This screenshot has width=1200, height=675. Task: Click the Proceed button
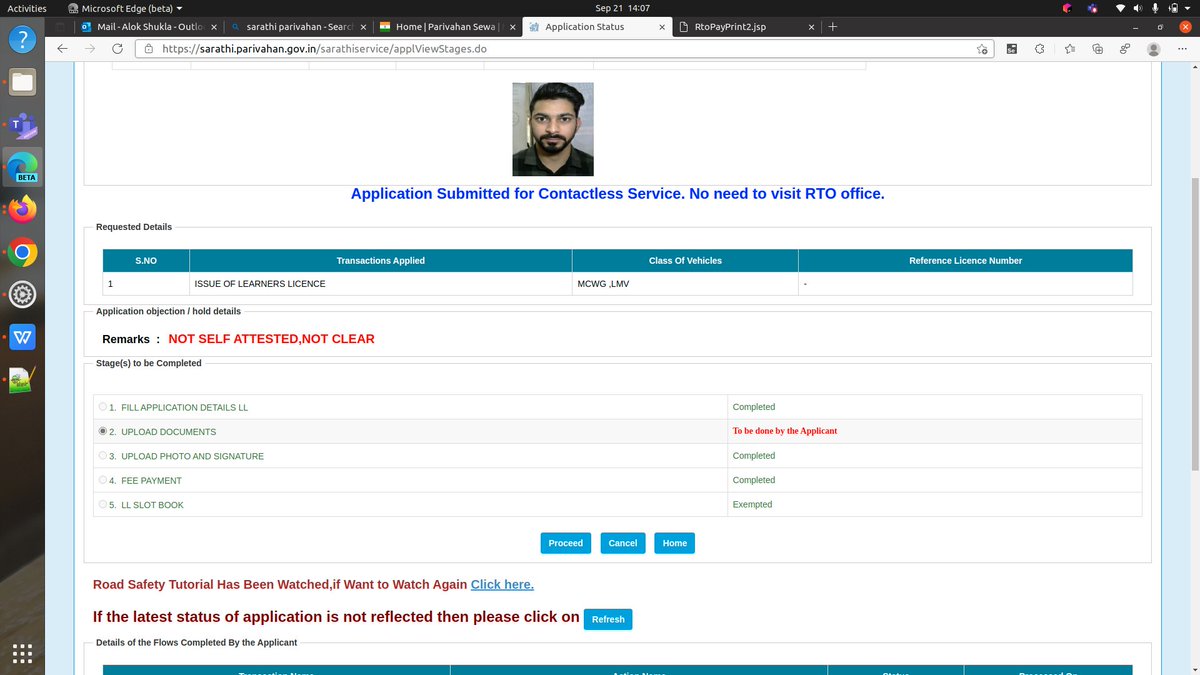point(565,543)
